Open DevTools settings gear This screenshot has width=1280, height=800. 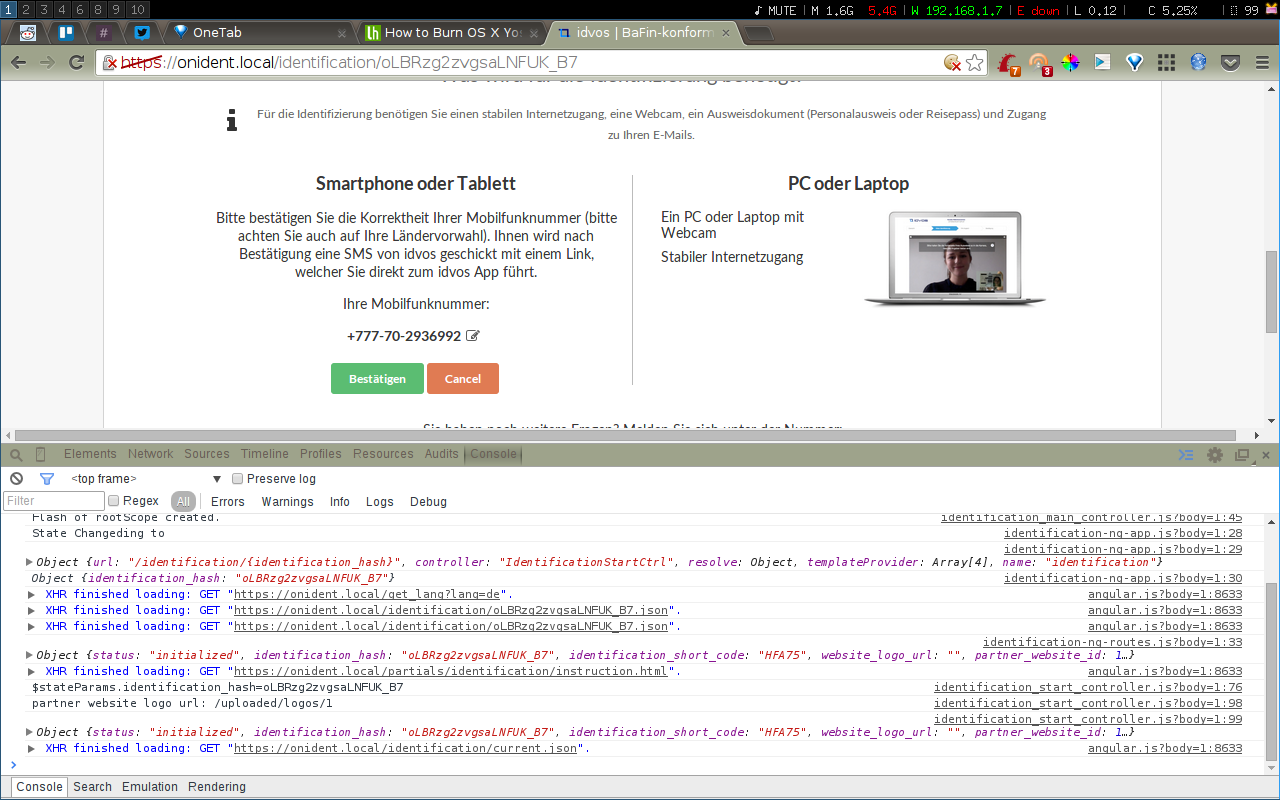(1215, 455)
